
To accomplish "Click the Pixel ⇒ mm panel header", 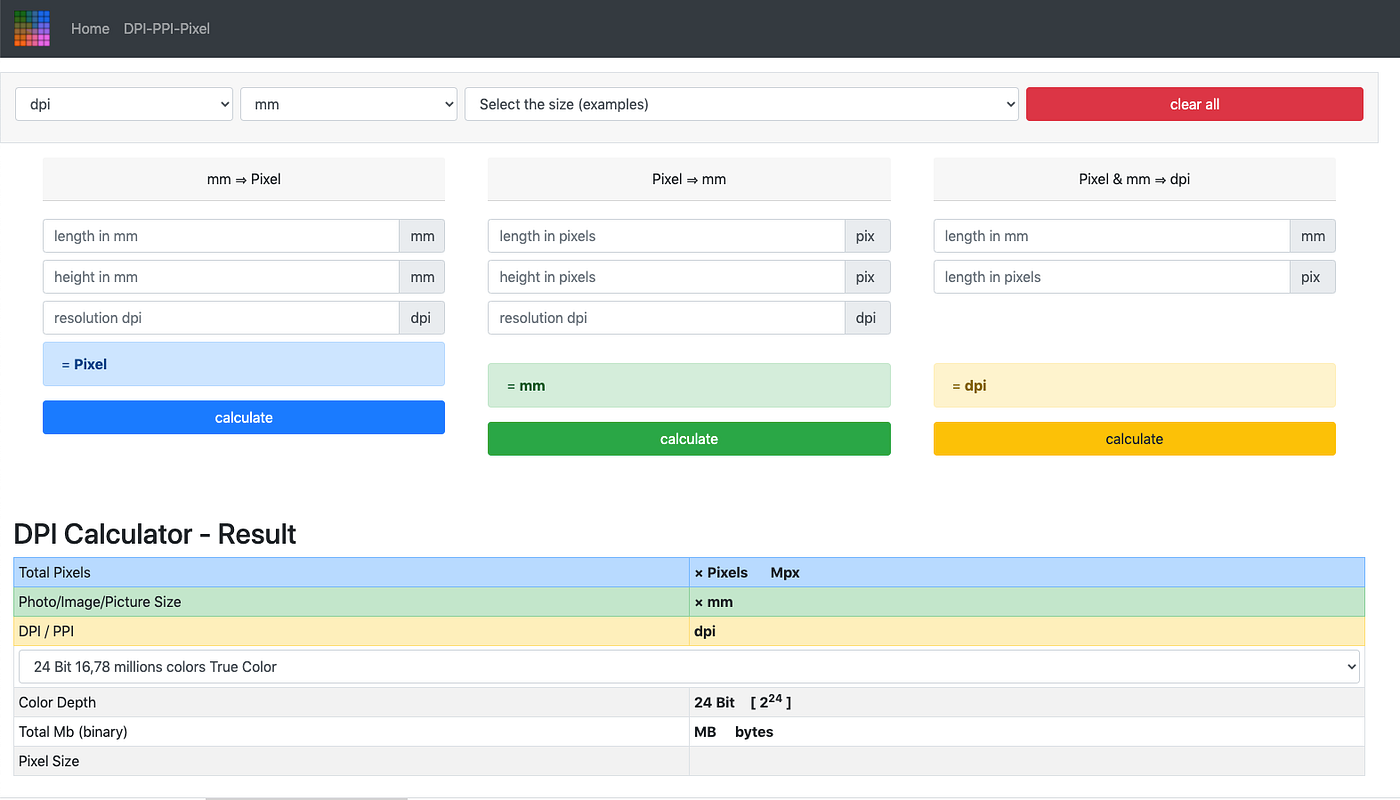I will 689,179.
